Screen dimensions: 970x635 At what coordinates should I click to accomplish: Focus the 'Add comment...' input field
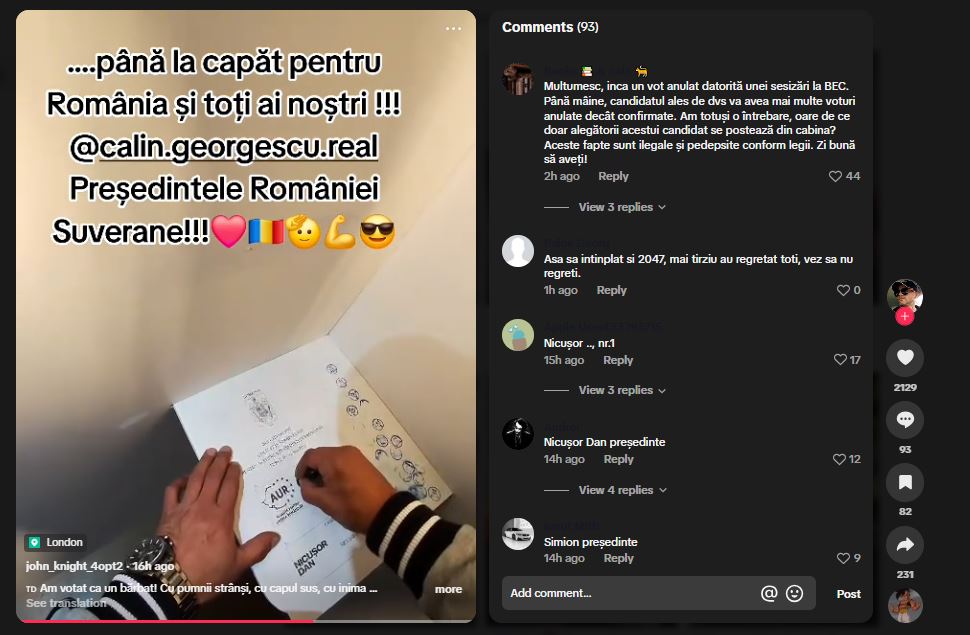point(631,594)
